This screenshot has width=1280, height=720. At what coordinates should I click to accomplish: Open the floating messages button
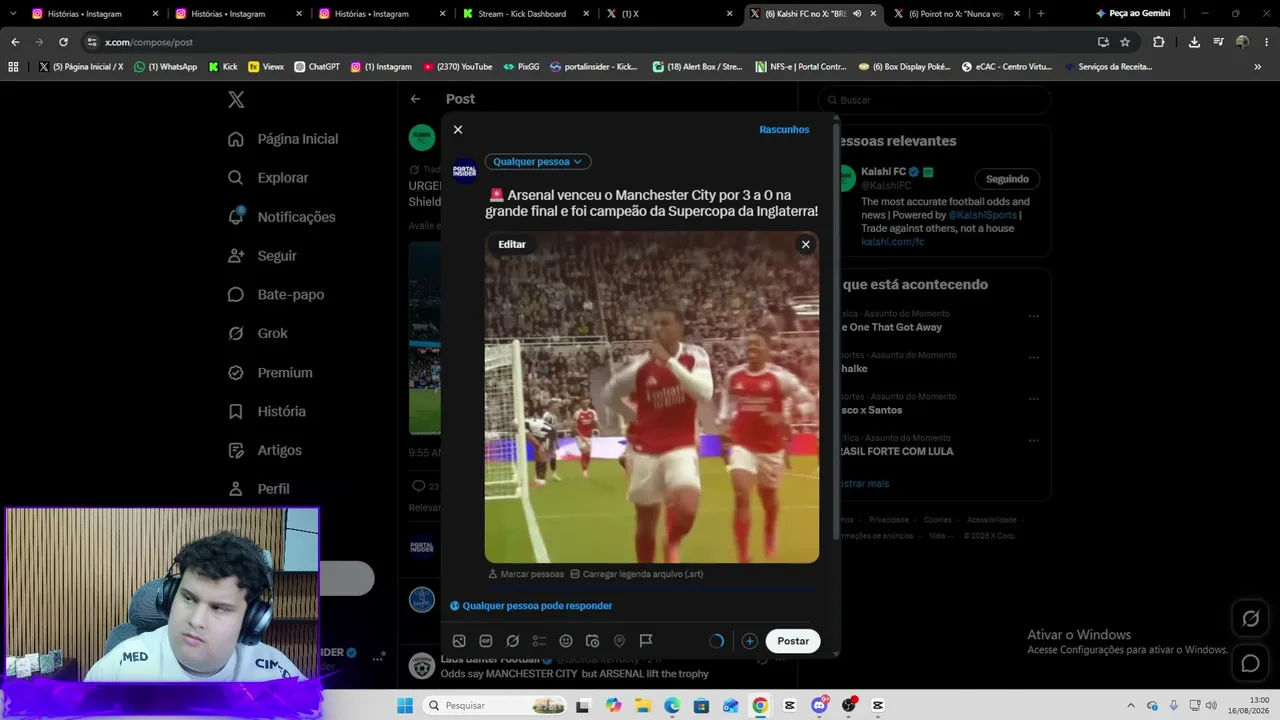(x=1251, y=663)
